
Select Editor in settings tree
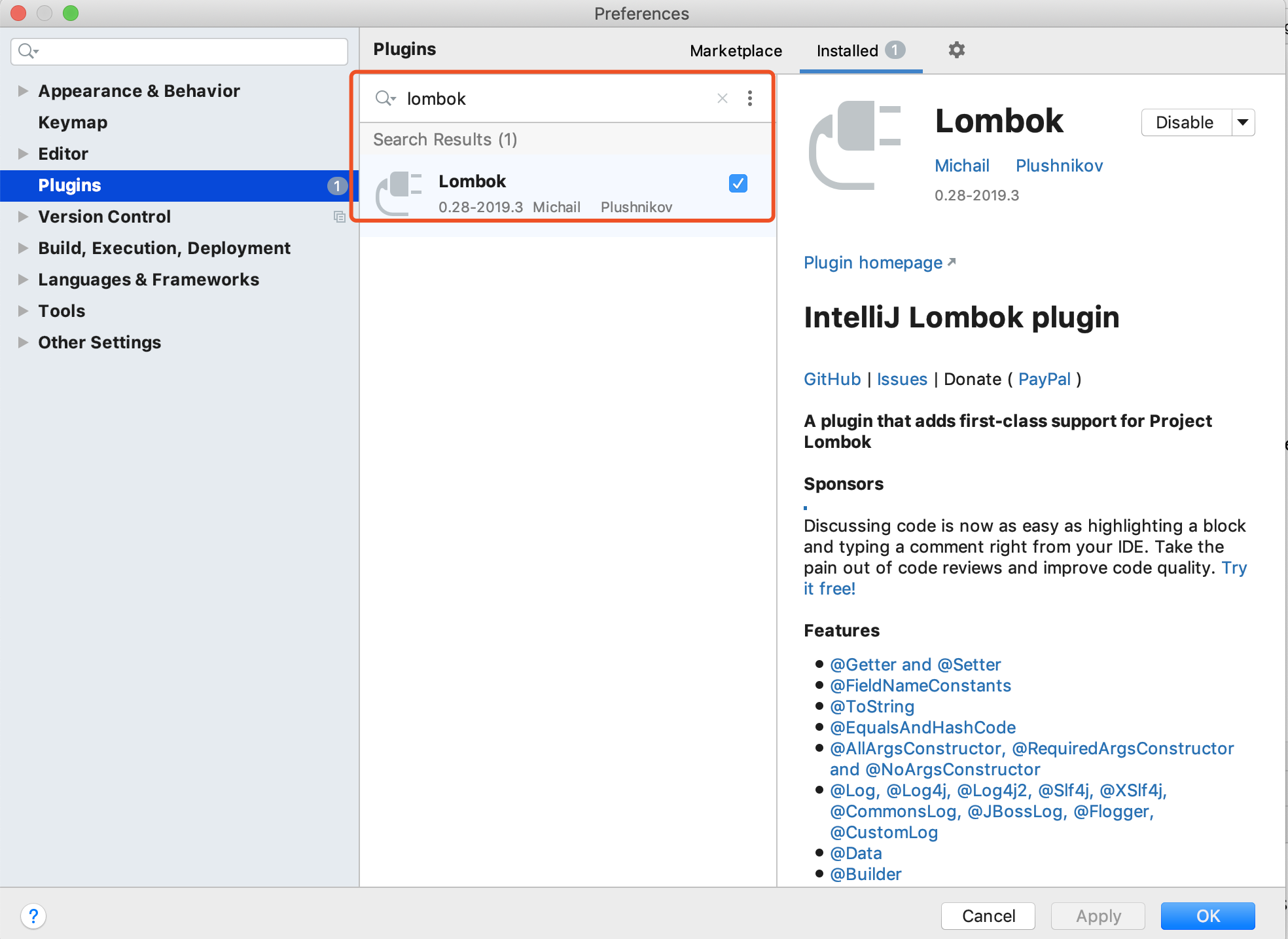179,154
